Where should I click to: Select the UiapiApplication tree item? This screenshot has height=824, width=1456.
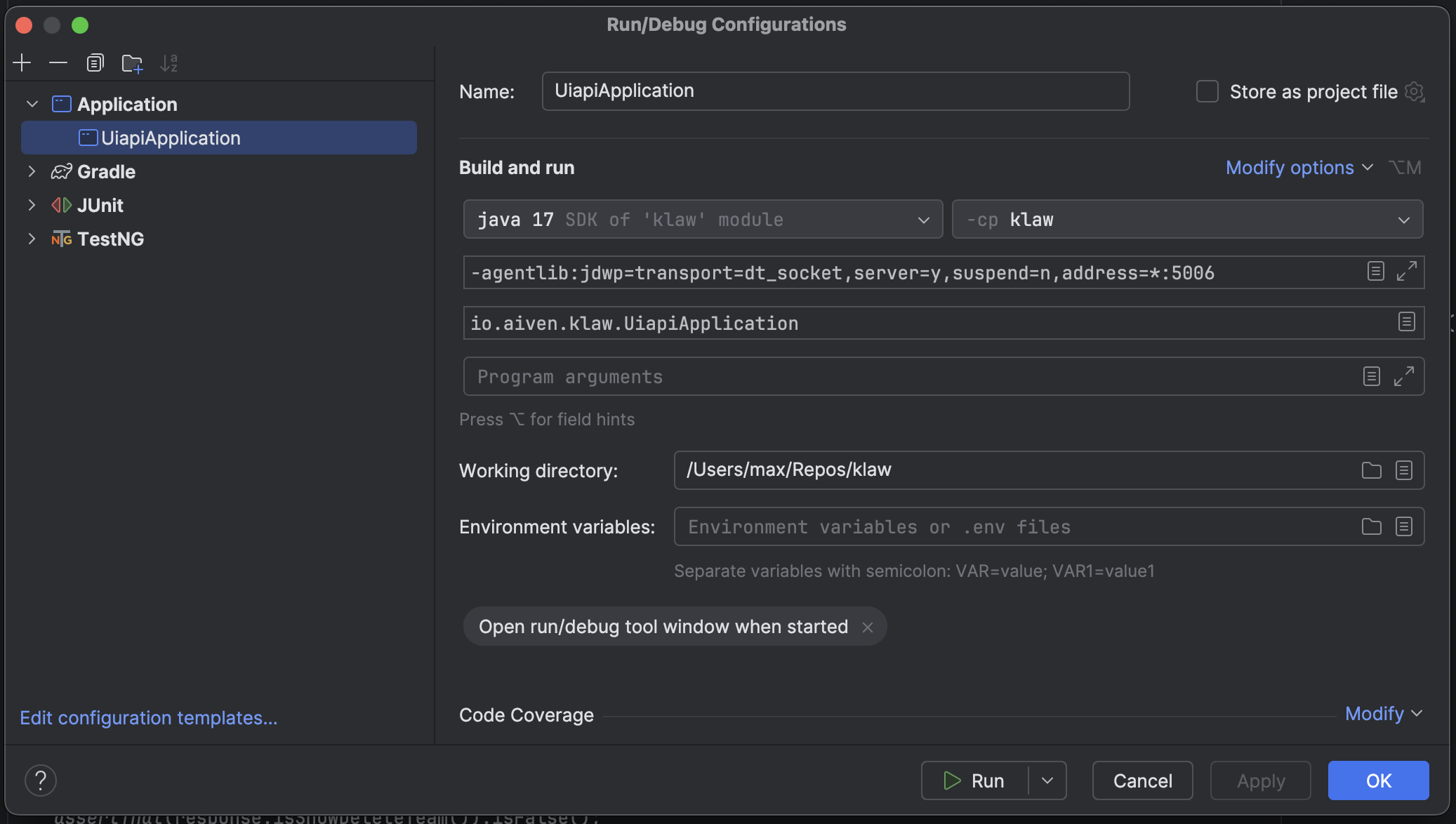[171, 138]
